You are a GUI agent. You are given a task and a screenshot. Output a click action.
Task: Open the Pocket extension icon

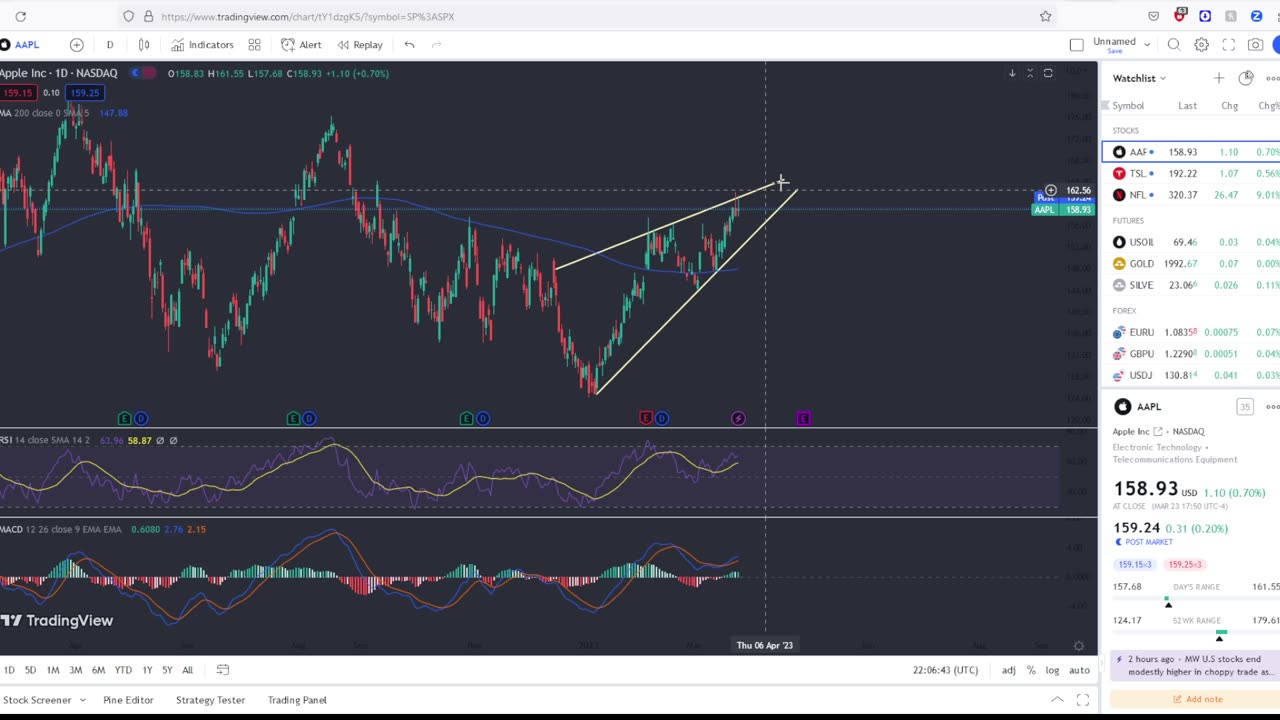pos(1154,16)
